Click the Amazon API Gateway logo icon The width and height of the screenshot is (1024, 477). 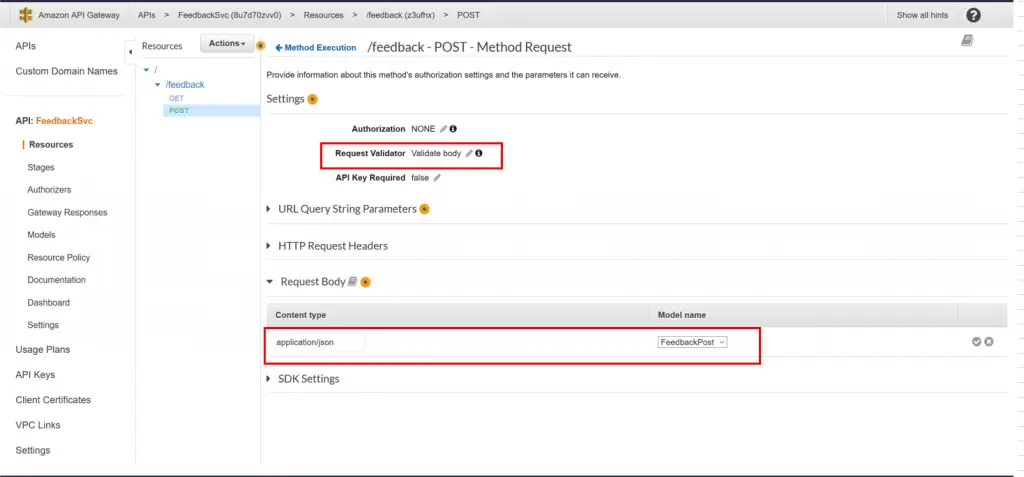25,15
